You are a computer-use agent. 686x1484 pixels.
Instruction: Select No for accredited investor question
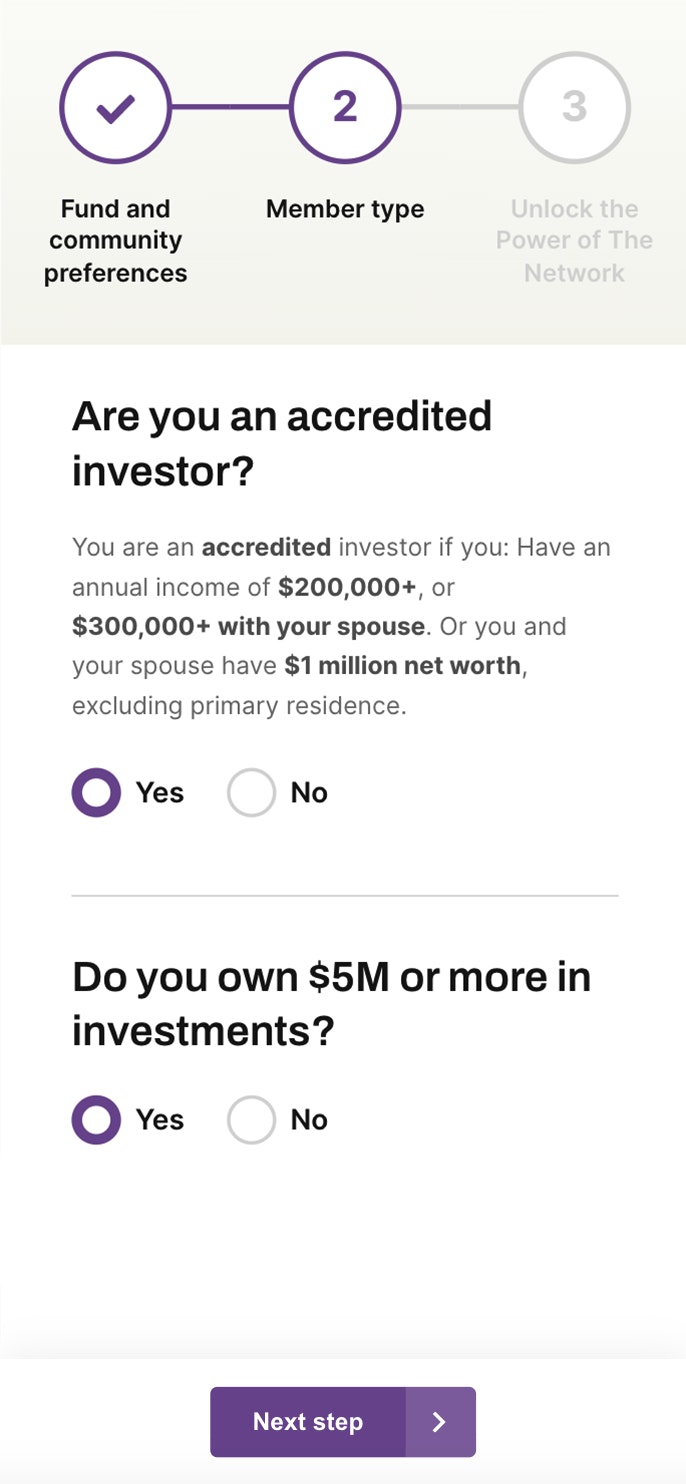pos(251,792)
